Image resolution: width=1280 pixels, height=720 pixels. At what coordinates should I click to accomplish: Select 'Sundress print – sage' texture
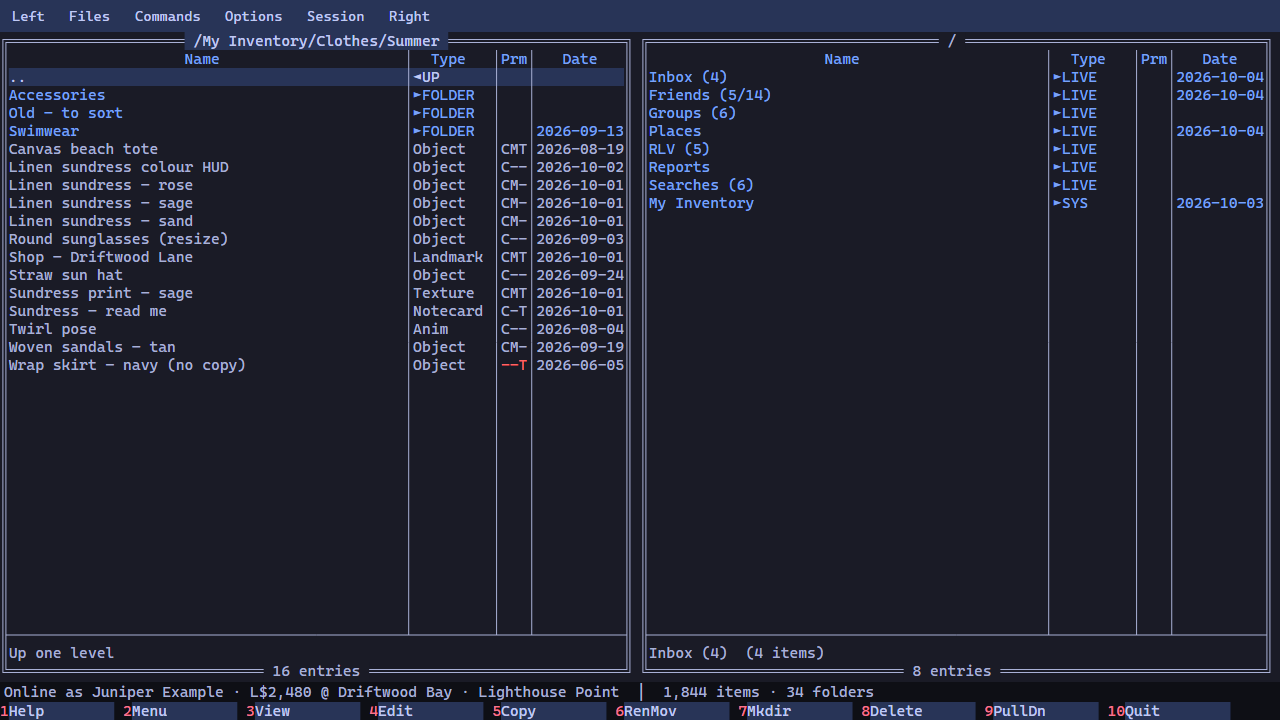[316, 293]
